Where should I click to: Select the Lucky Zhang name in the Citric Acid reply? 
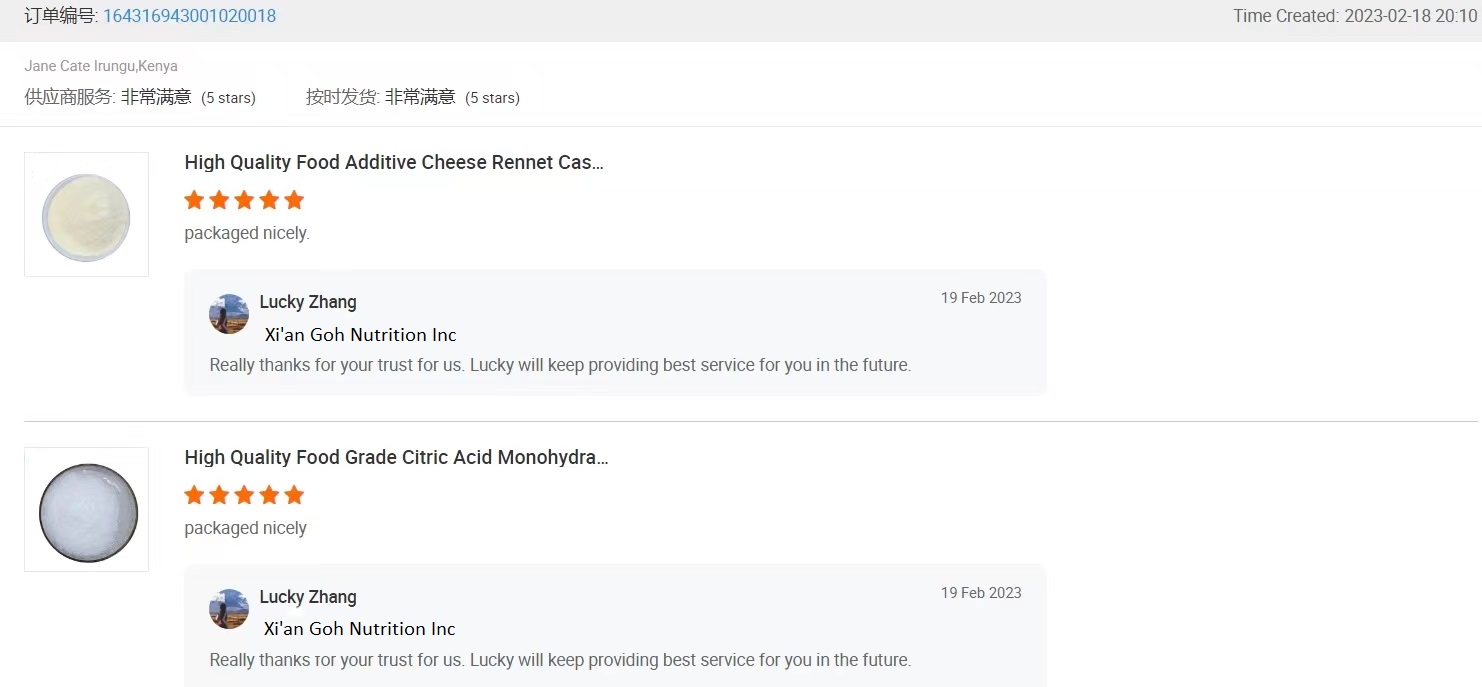(308, 597)
